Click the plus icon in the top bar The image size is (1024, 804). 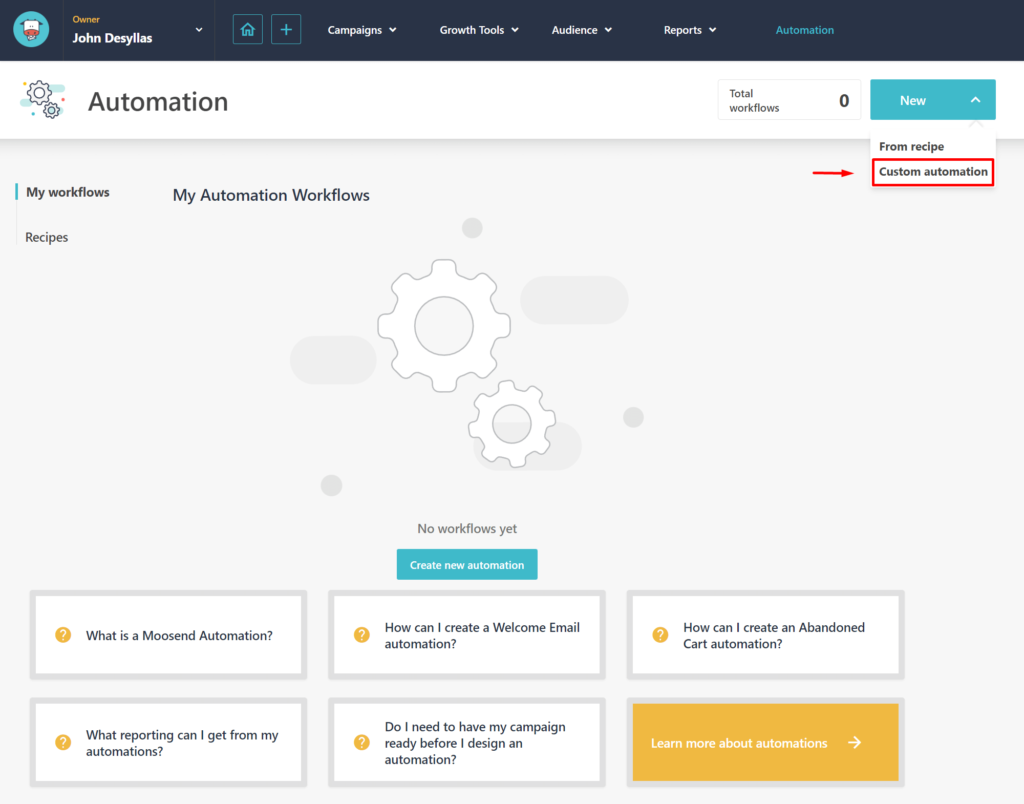tap(286, 29)
